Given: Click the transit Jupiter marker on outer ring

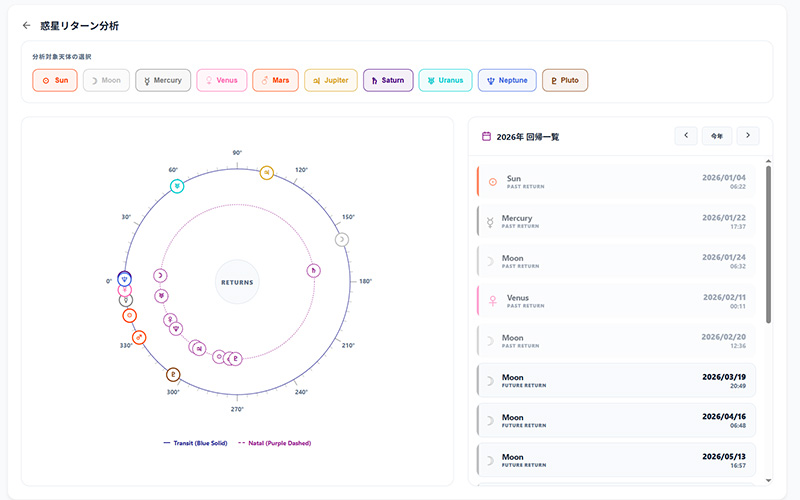Looking at the screenshot, I should pos(266,173).
